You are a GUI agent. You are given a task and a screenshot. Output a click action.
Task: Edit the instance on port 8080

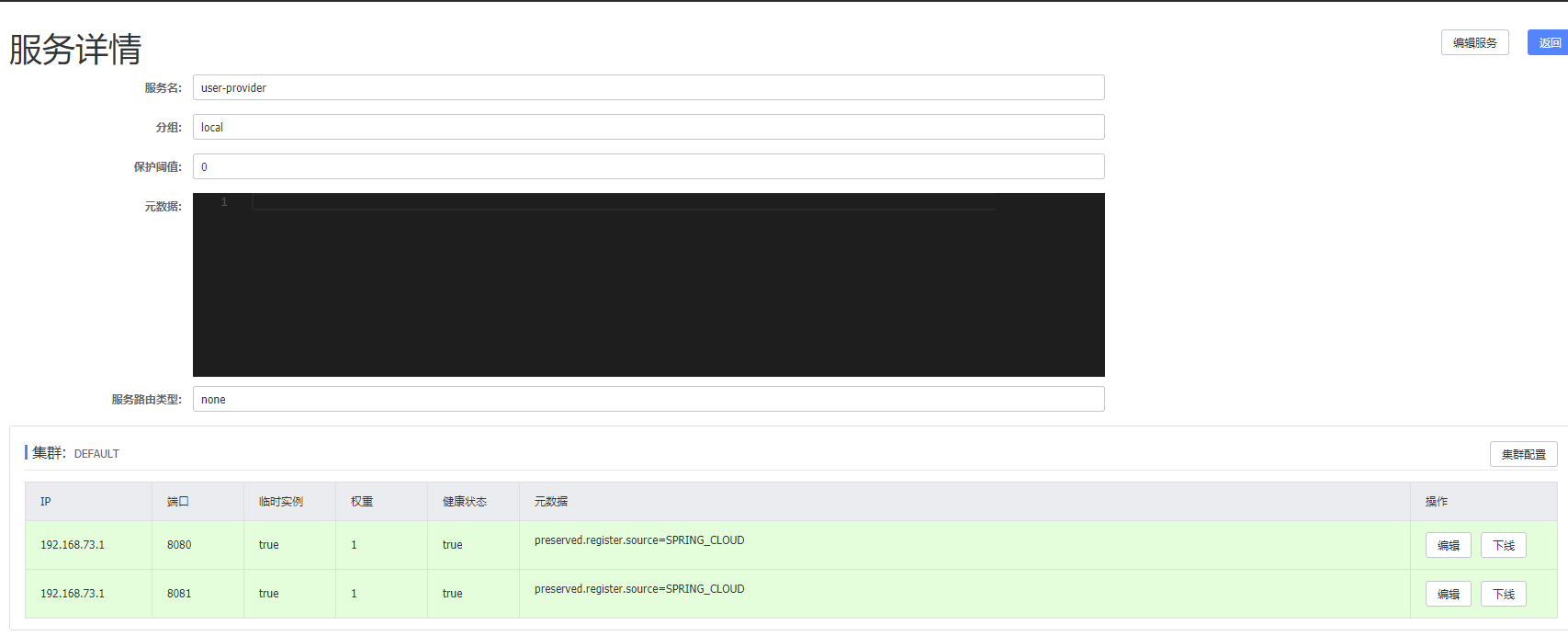pos(1448,545)
